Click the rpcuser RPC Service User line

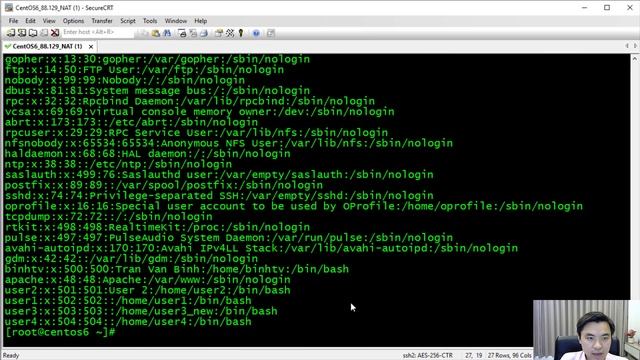coord(196,133)
